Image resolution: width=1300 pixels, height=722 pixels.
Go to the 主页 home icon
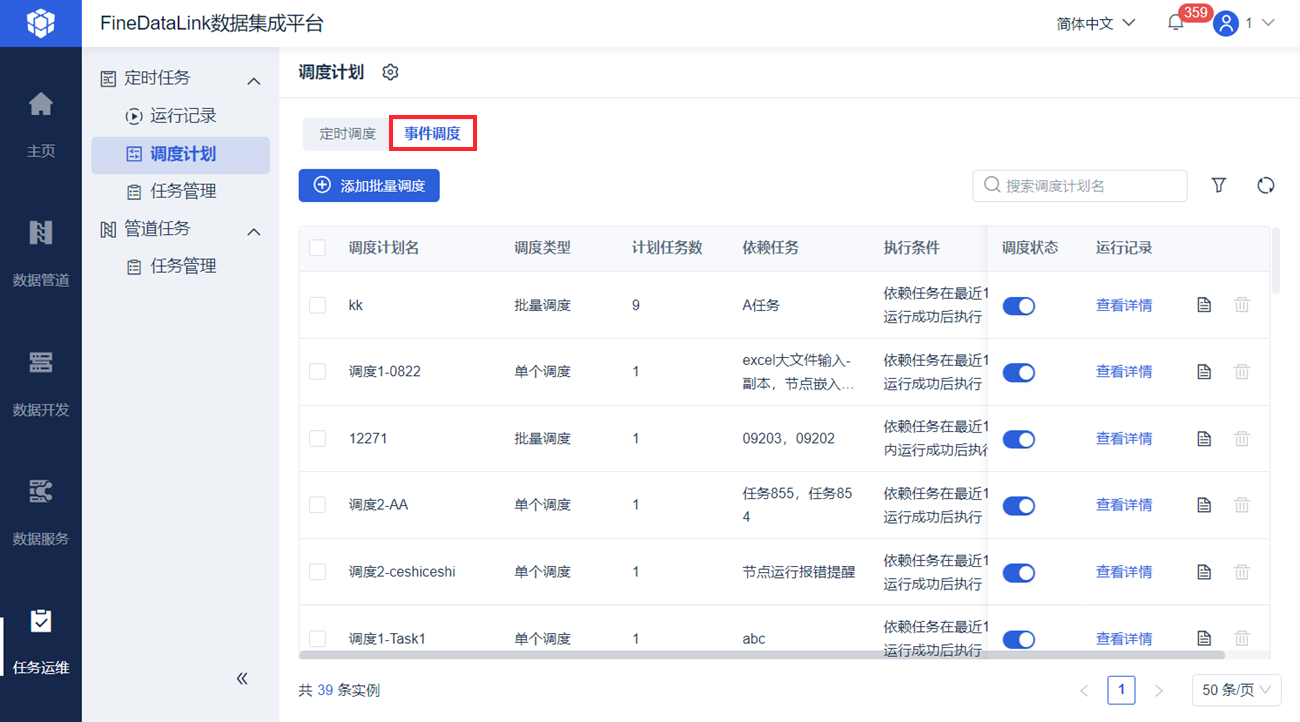(x=41, y=103)
